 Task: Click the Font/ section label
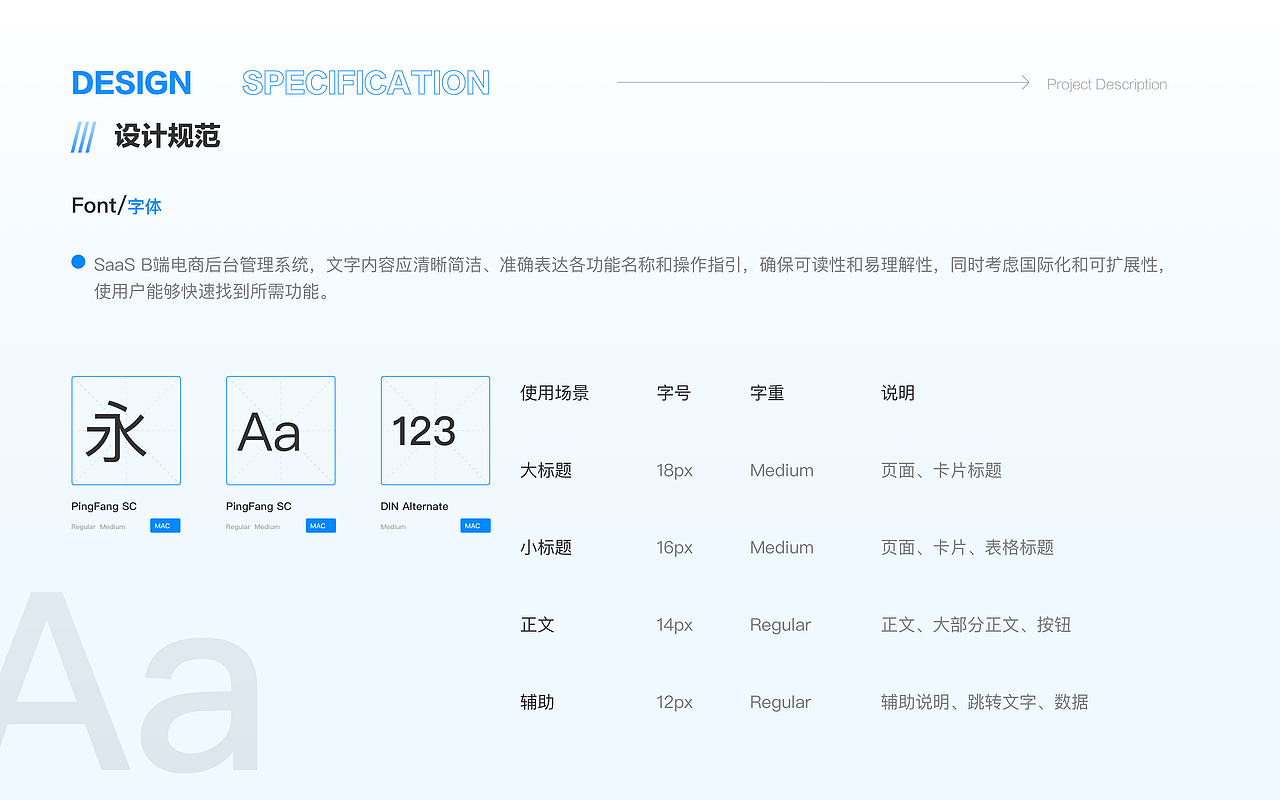coord(98,205)
